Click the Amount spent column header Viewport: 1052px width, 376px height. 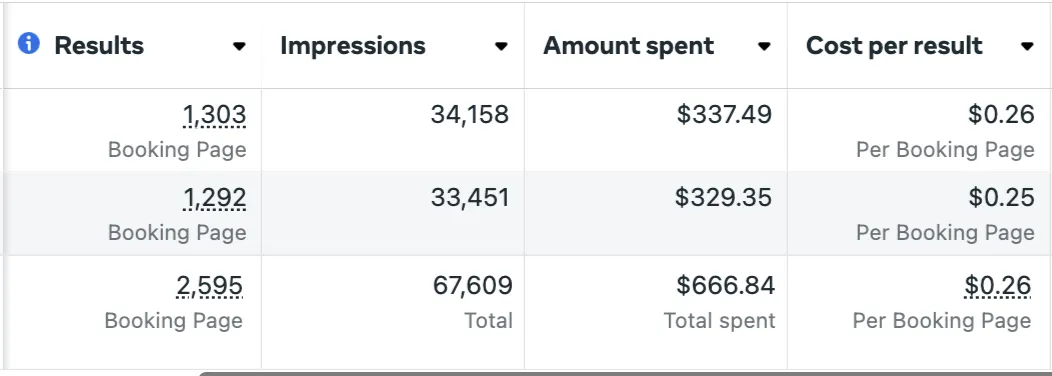629,46
